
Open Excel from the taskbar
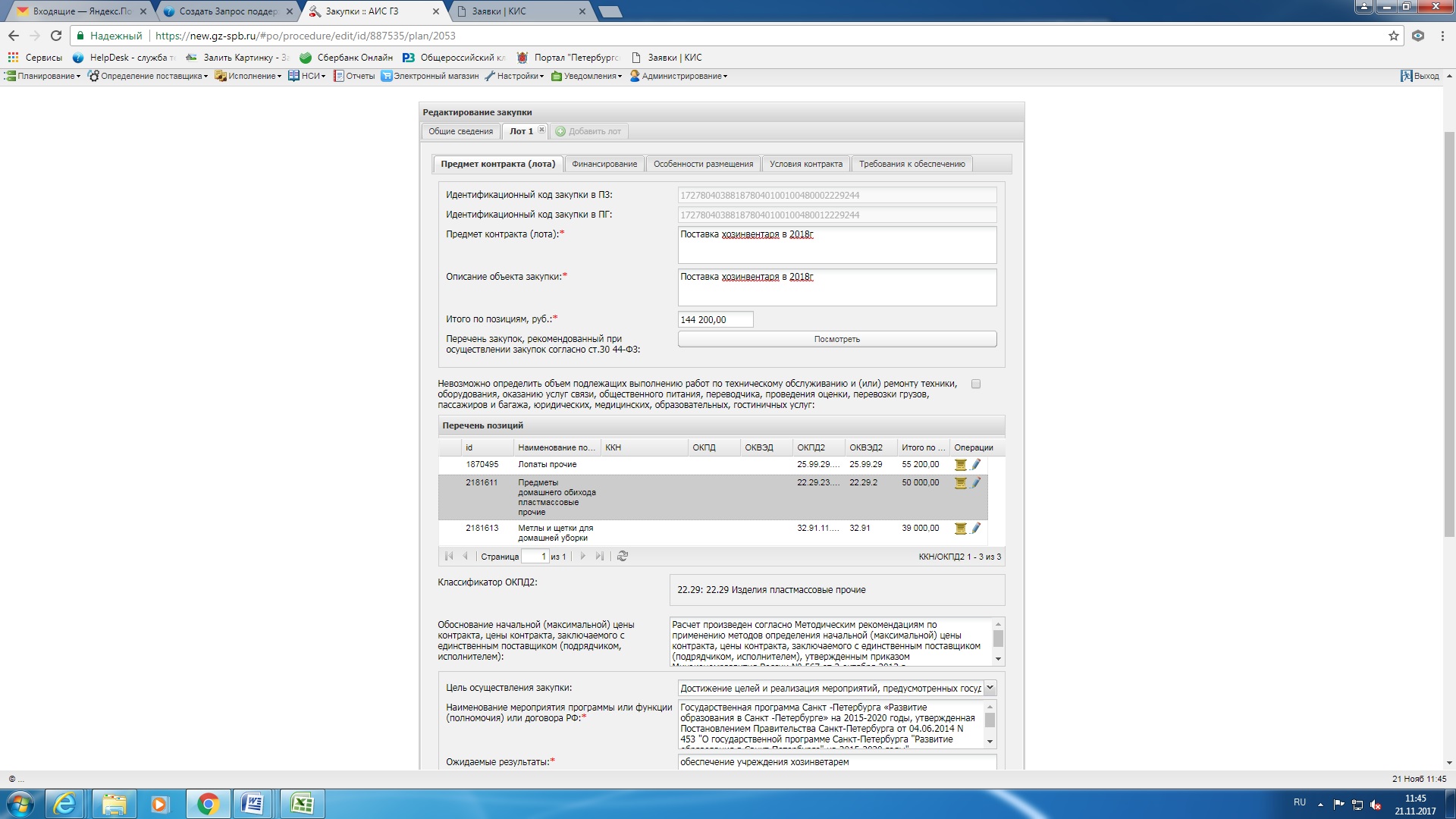(x=302, y=804)
